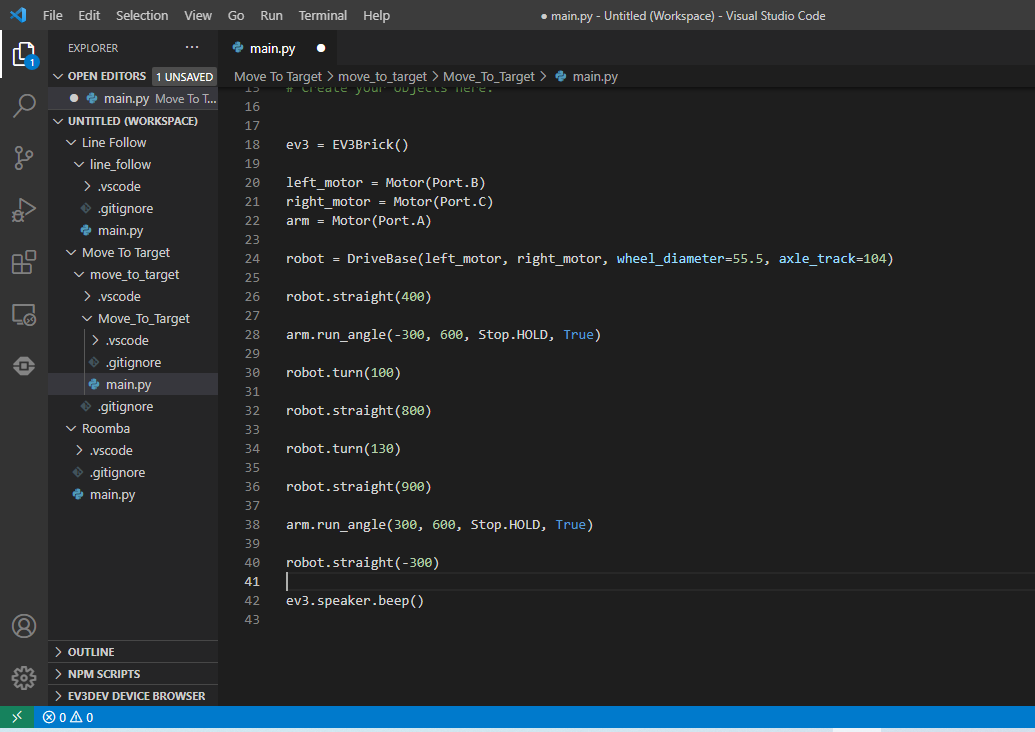Open the Explorer view in activity bar

(x=24, y=54)
